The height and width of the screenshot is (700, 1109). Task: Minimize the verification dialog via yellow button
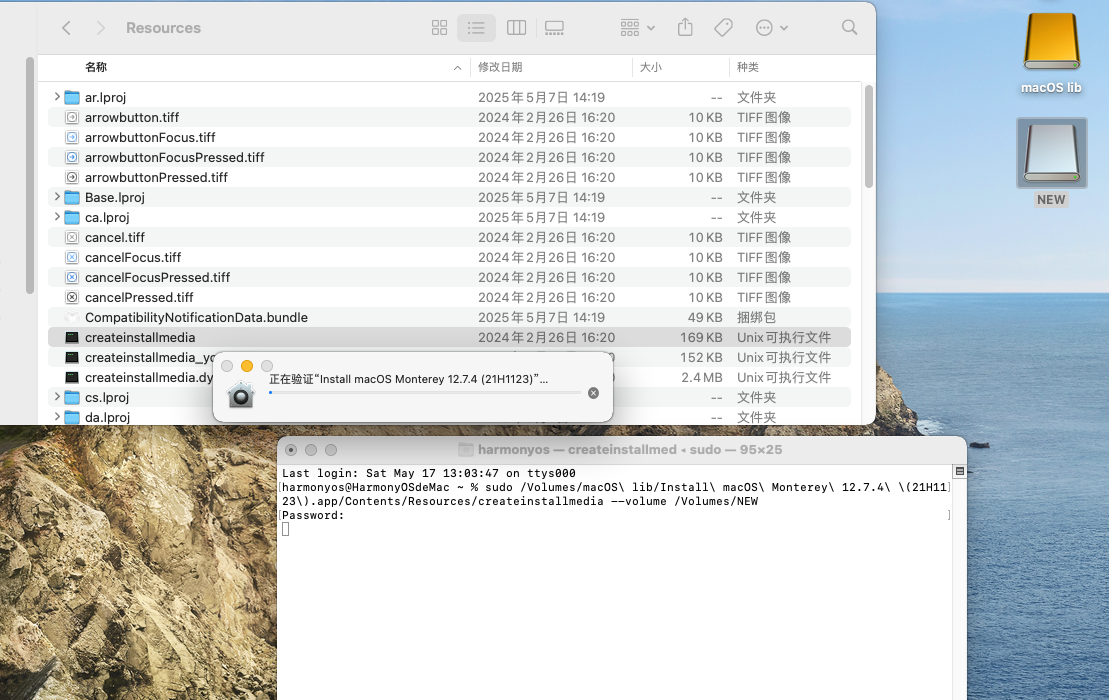coord(247,366)
